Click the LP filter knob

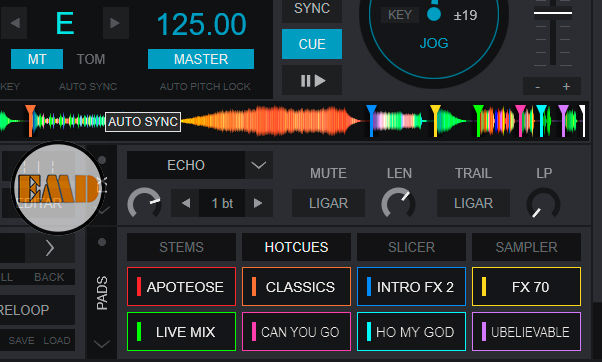point(543,203)
